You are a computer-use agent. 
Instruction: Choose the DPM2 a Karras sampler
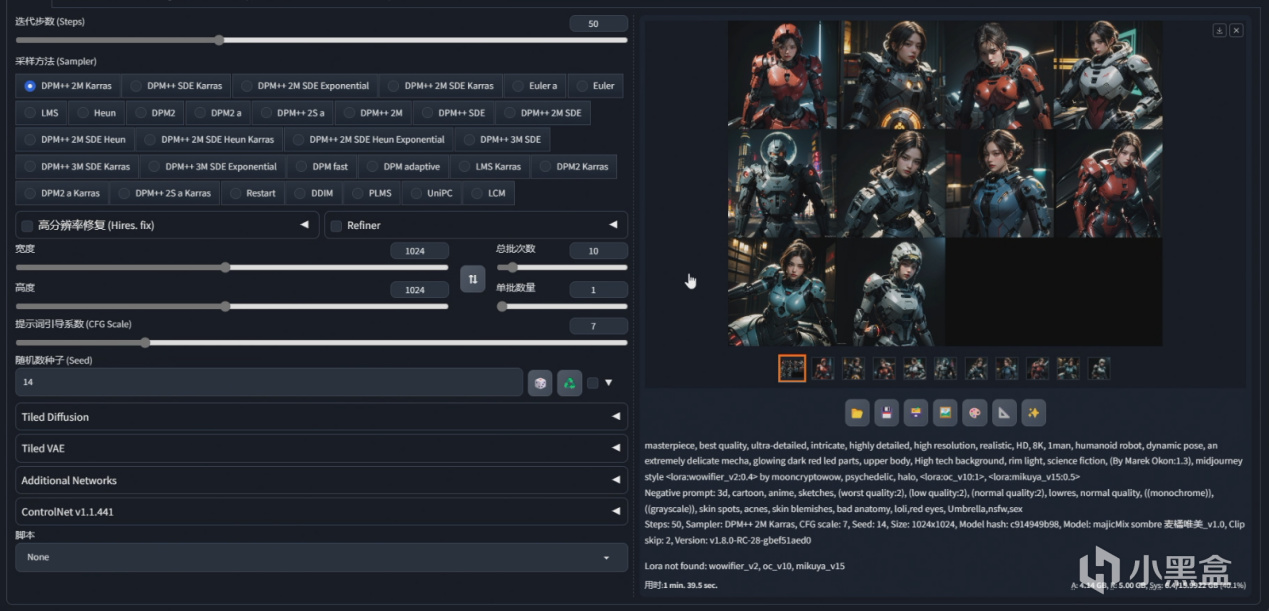(x=62, y=193)
